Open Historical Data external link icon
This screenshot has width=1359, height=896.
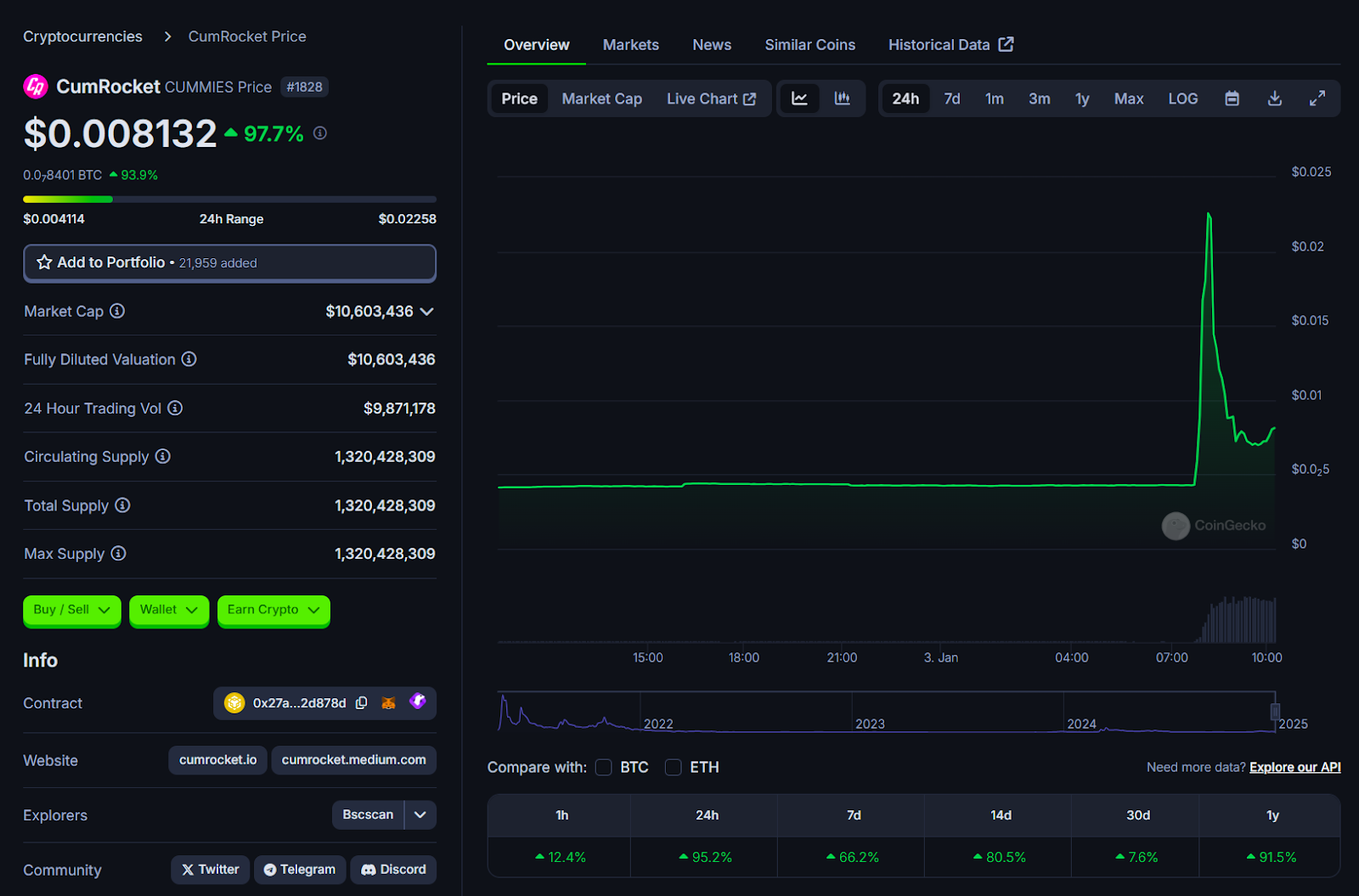[x=1007, y=44]
